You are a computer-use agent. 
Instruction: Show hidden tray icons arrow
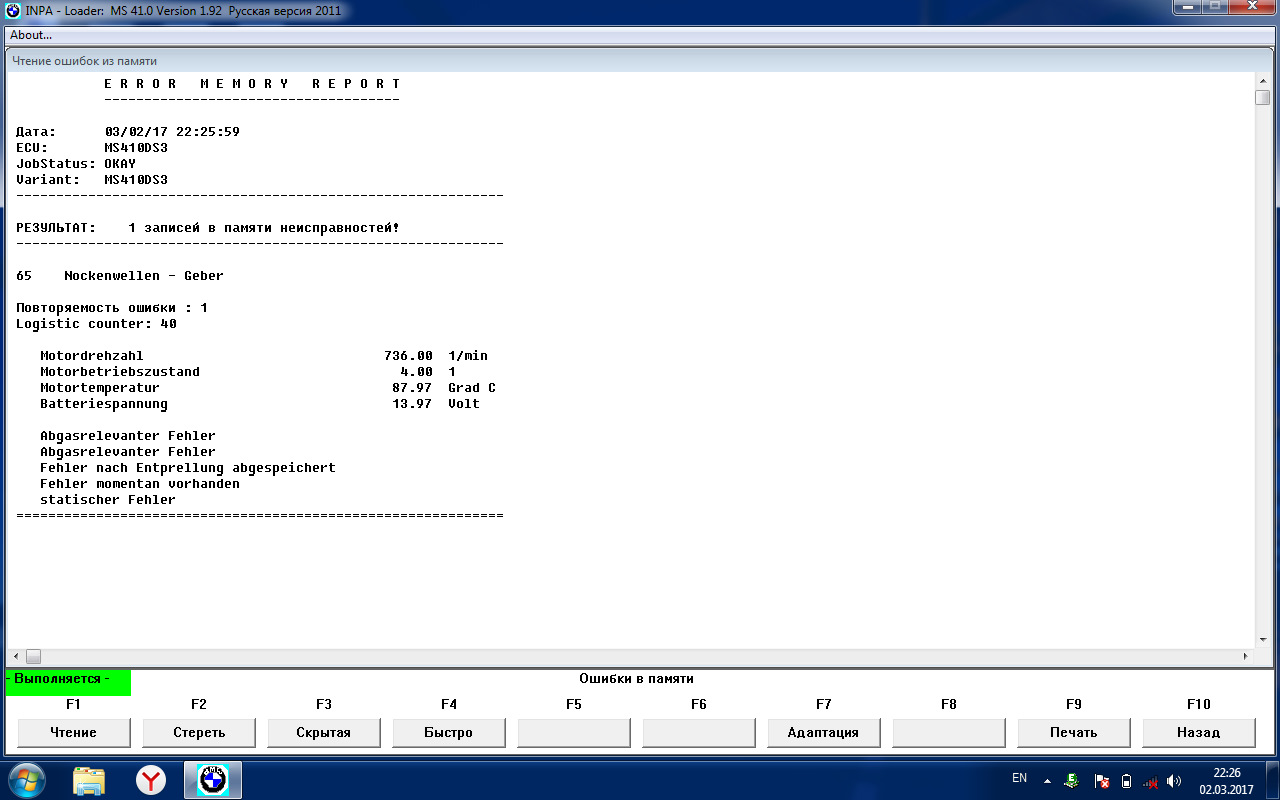(x=1046, y=781)
